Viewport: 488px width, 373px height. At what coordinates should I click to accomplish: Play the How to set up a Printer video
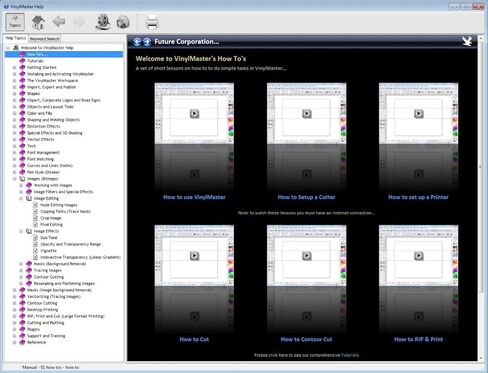click(x=419, y=114)
